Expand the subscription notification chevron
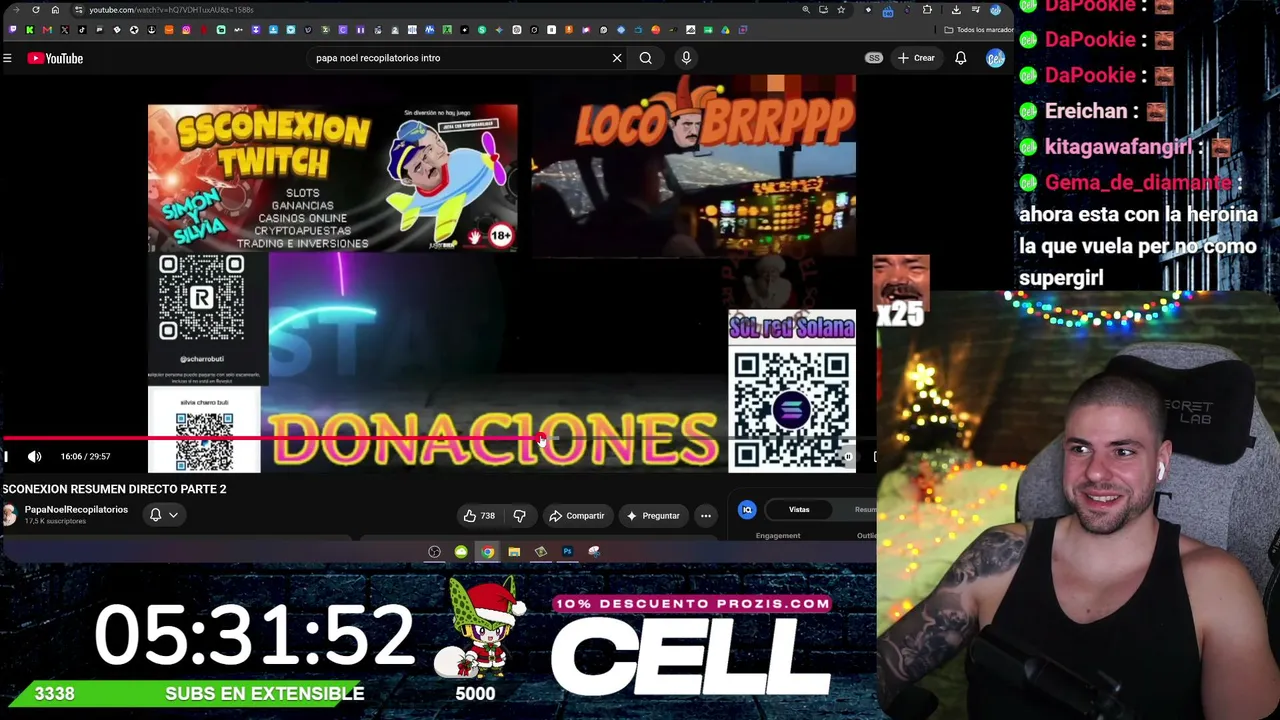1280x720 pixels. click(x=173, y=515)
